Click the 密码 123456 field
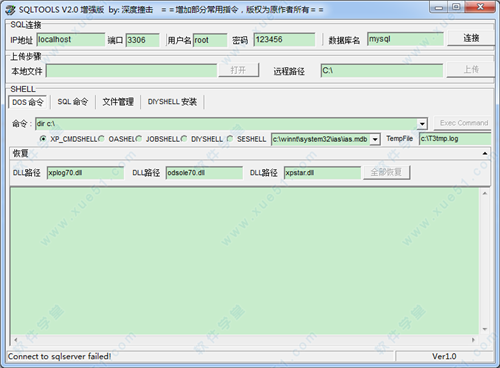 click(284, 39)
